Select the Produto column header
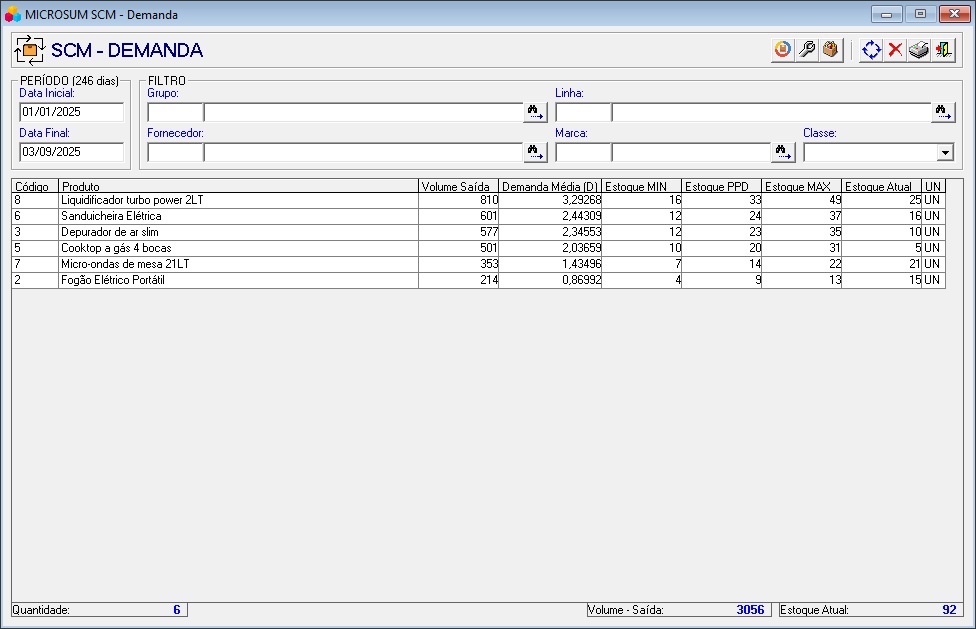976x629 pixels. pyautogui.click(x=238, y=186)
